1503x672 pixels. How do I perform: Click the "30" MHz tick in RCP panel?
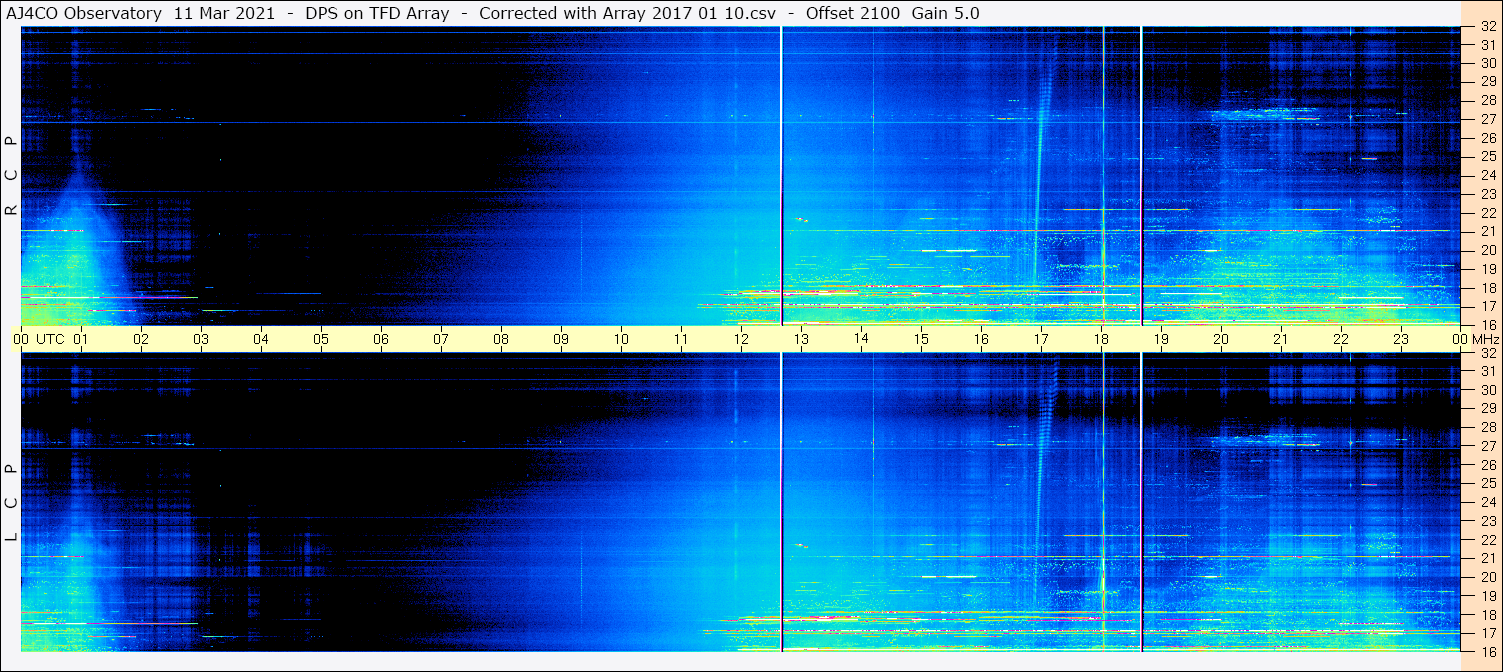1487,63
